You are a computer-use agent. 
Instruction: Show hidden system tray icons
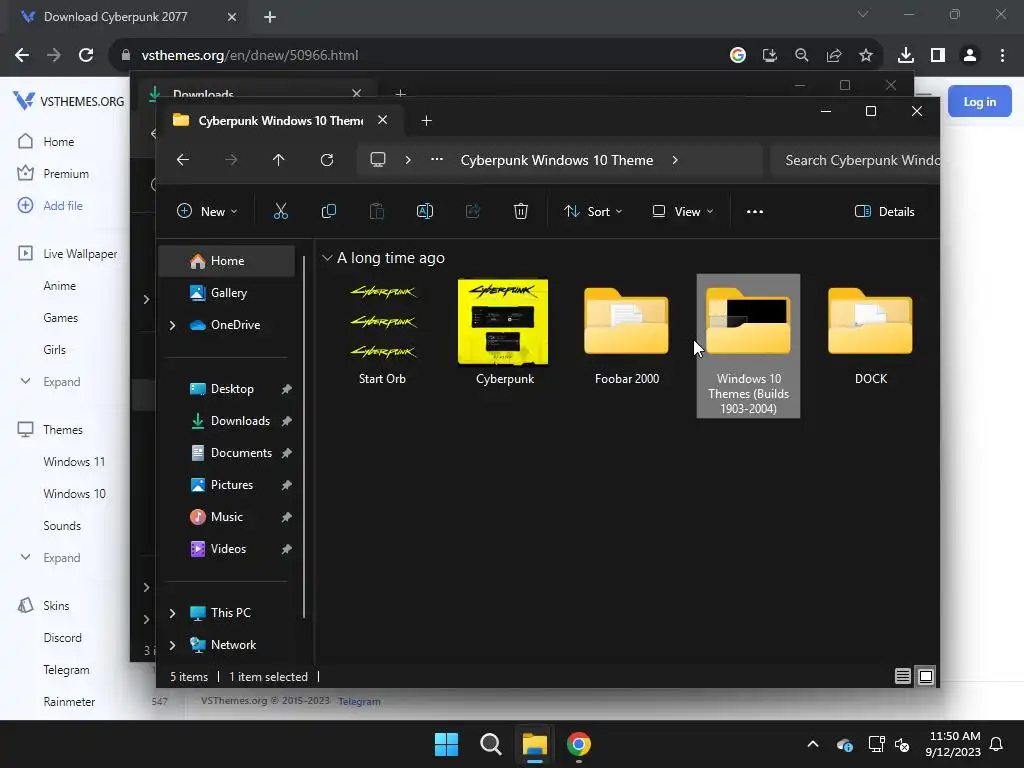(812, 744)
